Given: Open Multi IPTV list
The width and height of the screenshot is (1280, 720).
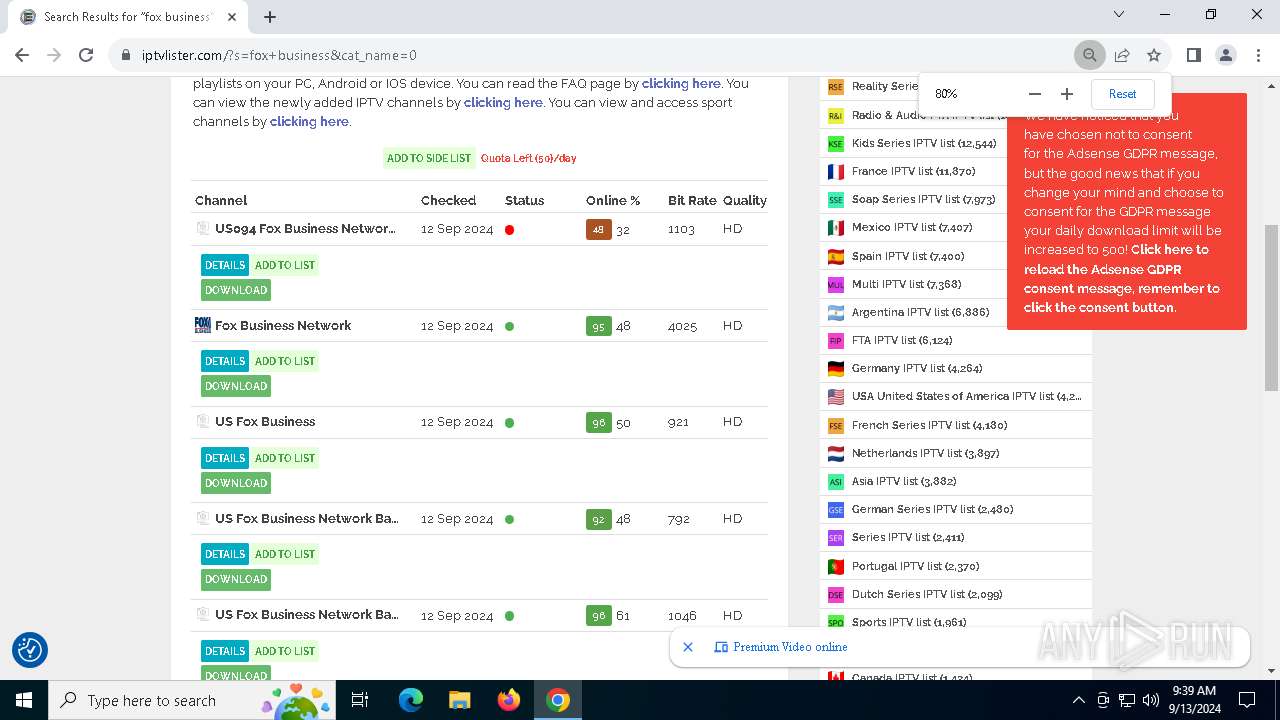Looking at the screenshot, I should point(906,284).
